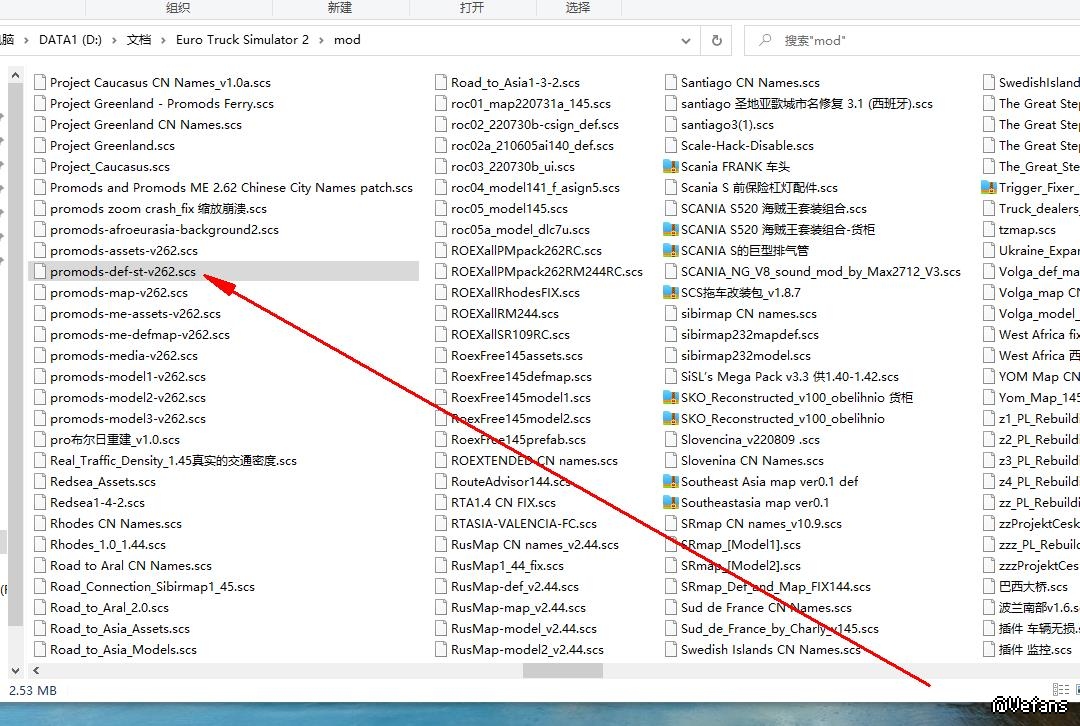Select the 文档 breadcrumb segment
The image size is (1080, 726).
138,40
